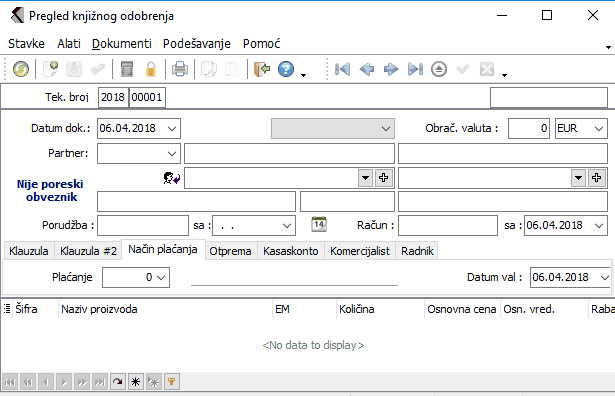615x396 pixels.
Task: Open the blue help question mark icon
Action: [x=286, y=69]
